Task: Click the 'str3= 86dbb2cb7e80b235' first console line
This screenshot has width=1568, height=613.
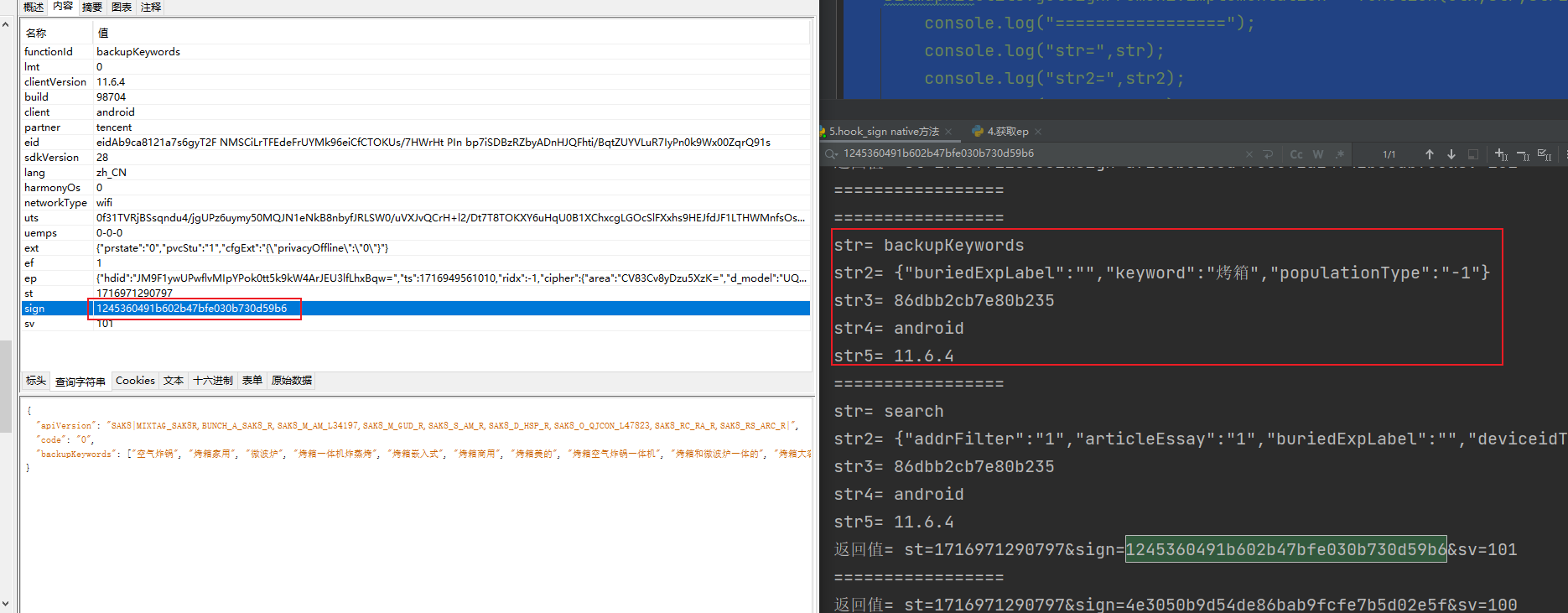Action: tap(944, 301)
